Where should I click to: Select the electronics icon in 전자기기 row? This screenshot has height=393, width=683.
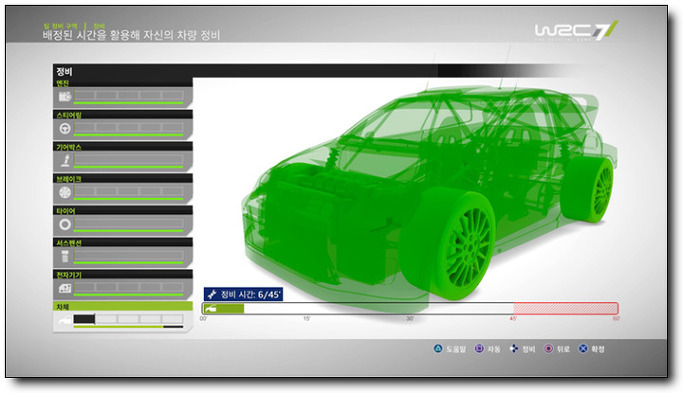coord(65,288)
